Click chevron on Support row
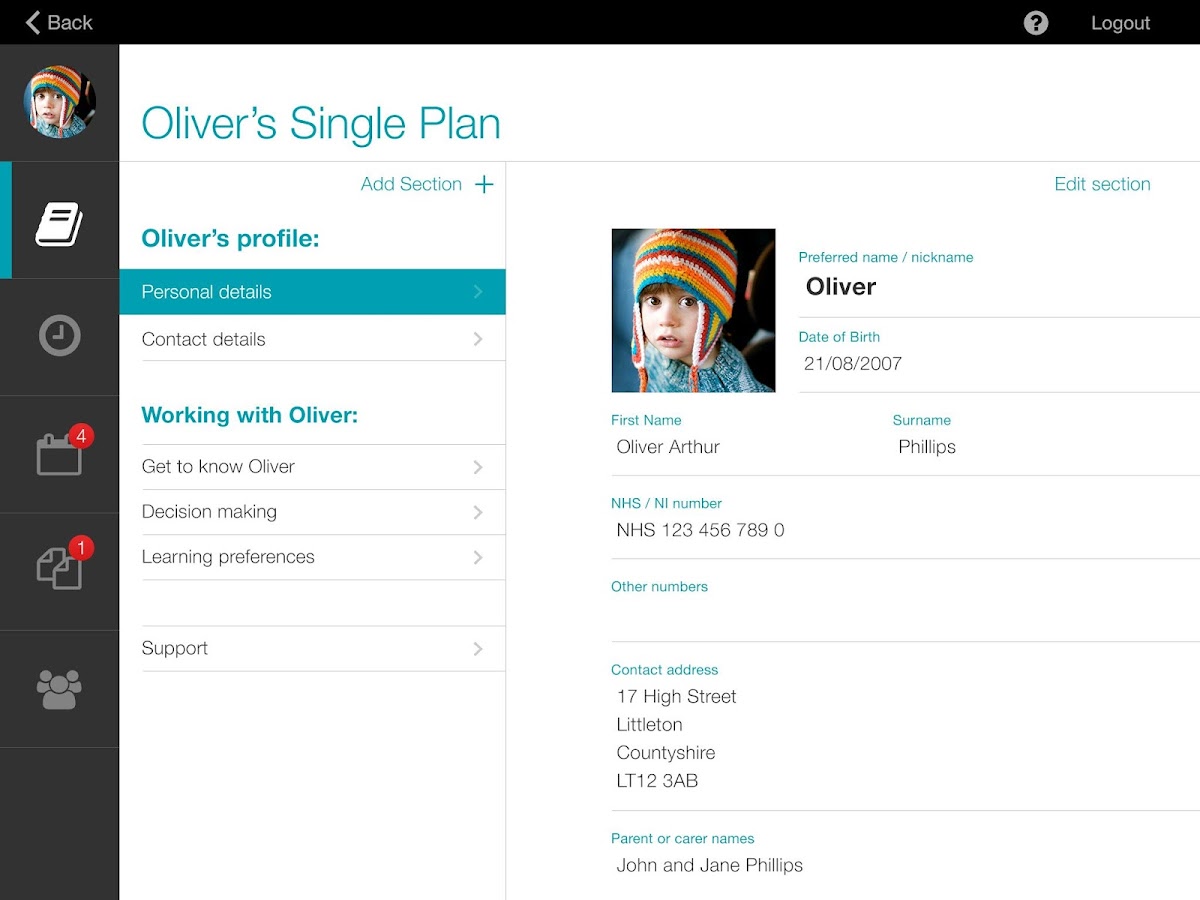 pos(478,648)
